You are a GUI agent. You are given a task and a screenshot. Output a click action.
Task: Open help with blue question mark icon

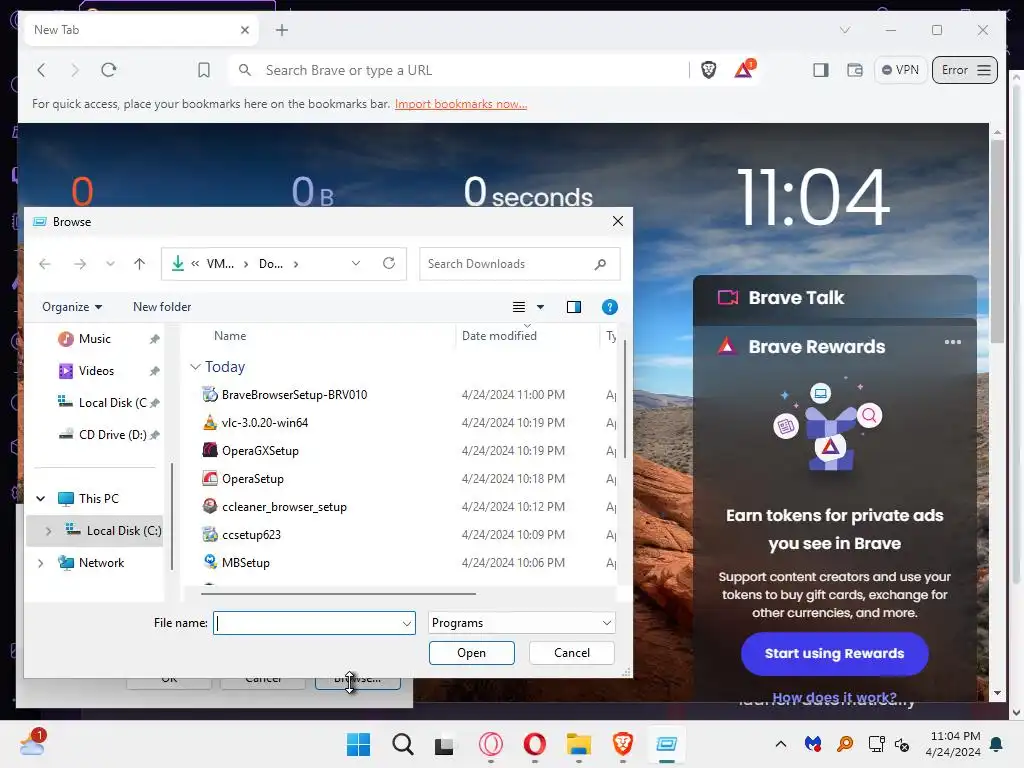tap(609, 307)
